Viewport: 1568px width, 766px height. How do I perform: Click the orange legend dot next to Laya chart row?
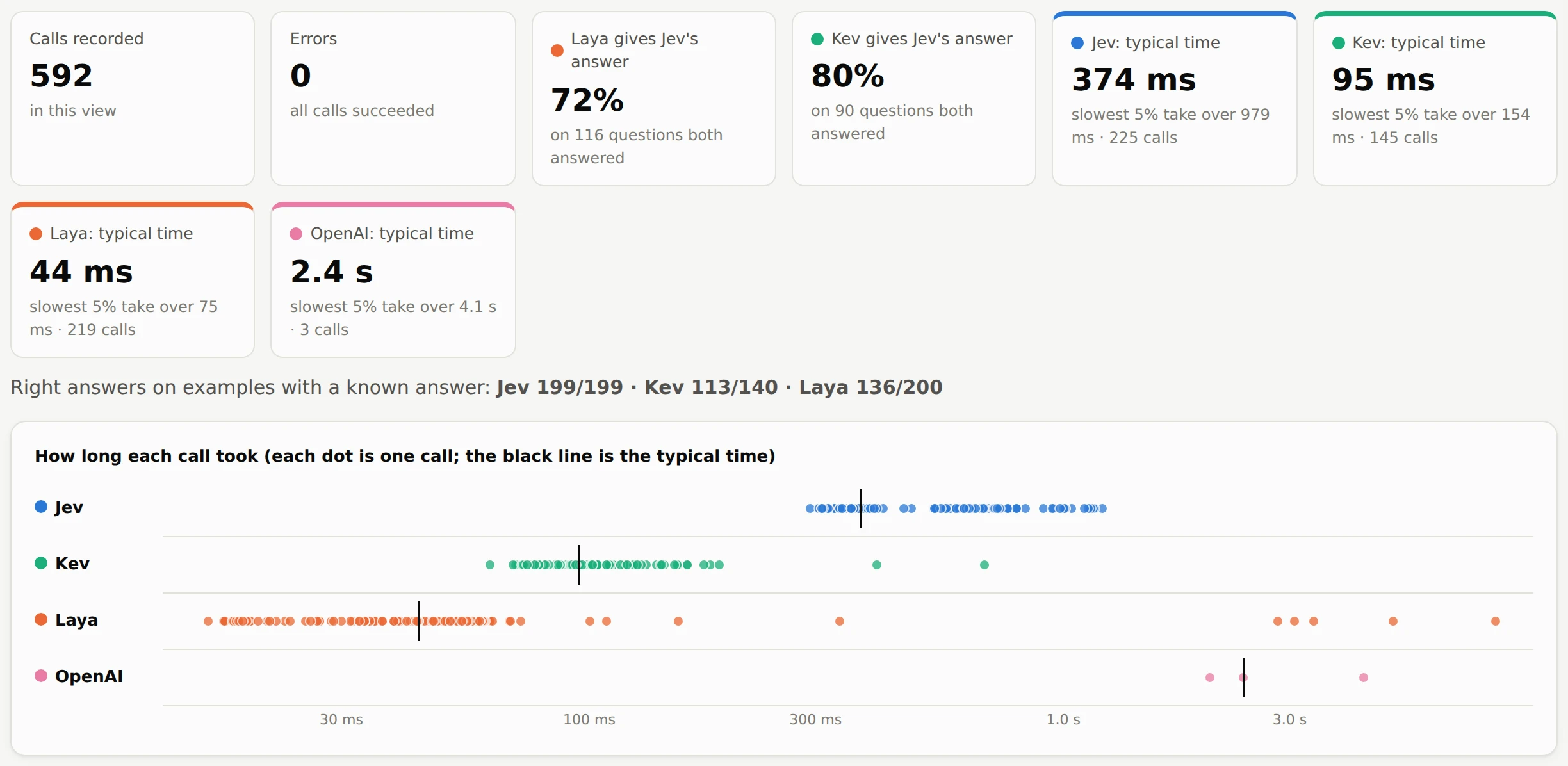pyautogui.click(x=41, y=619)
